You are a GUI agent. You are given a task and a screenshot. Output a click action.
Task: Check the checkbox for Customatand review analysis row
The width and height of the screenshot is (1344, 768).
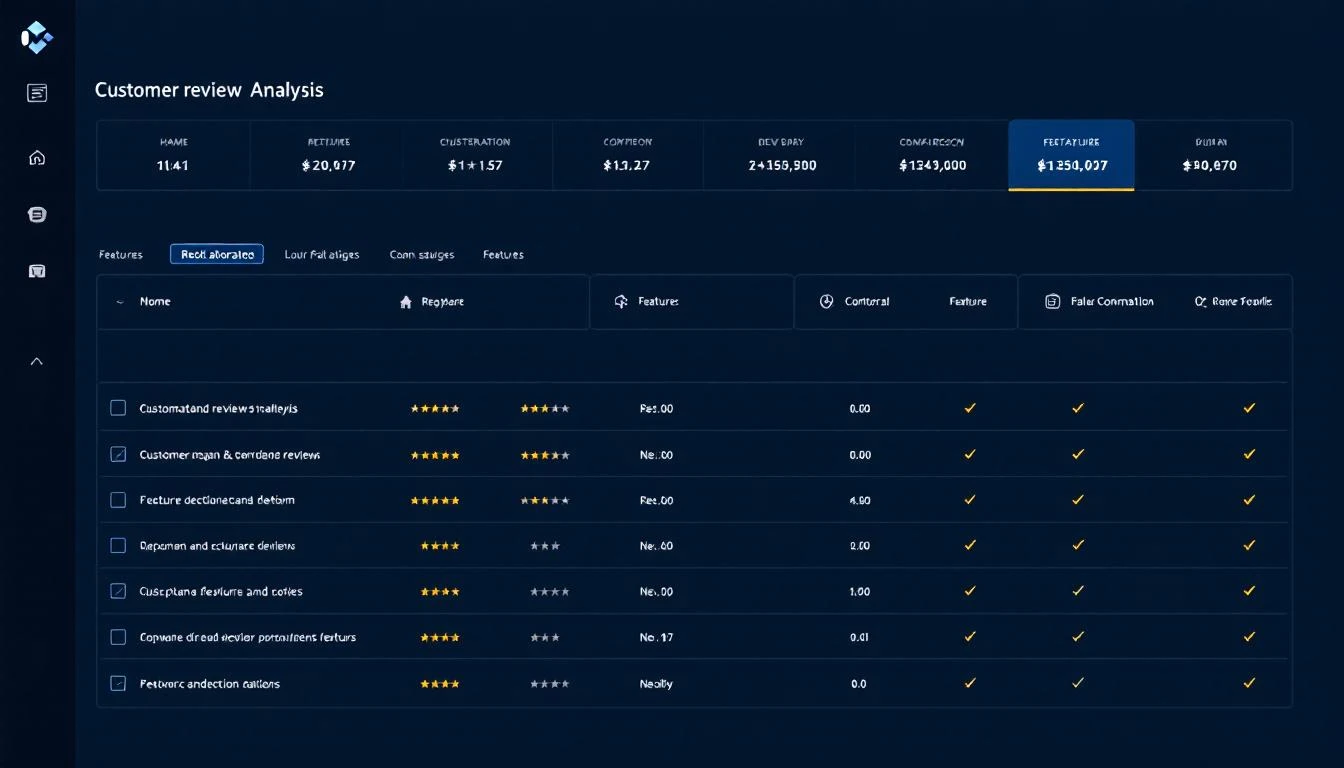pyautogui.click(x=117, y=408)
